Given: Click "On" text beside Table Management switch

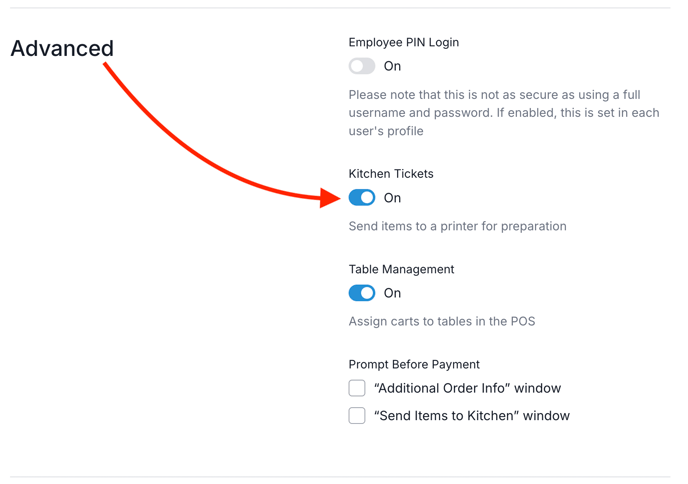Looking at the screenshot, I should click(x=392, y=293).
